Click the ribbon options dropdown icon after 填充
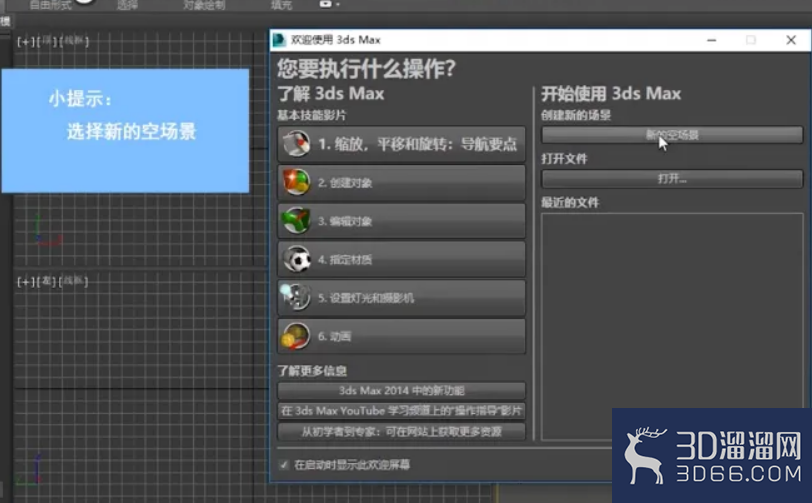812x503 pixels. point(329,4)
